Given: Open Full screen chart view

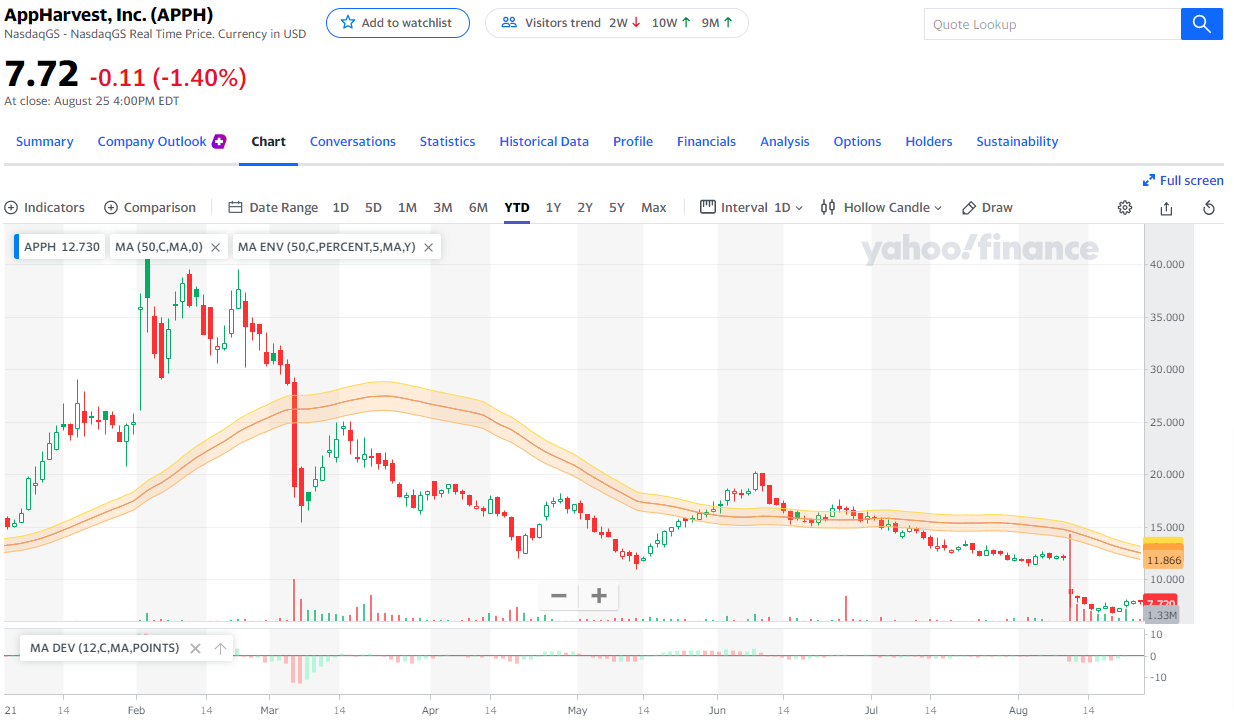Looking at the screenshot, I should 1183,180.
